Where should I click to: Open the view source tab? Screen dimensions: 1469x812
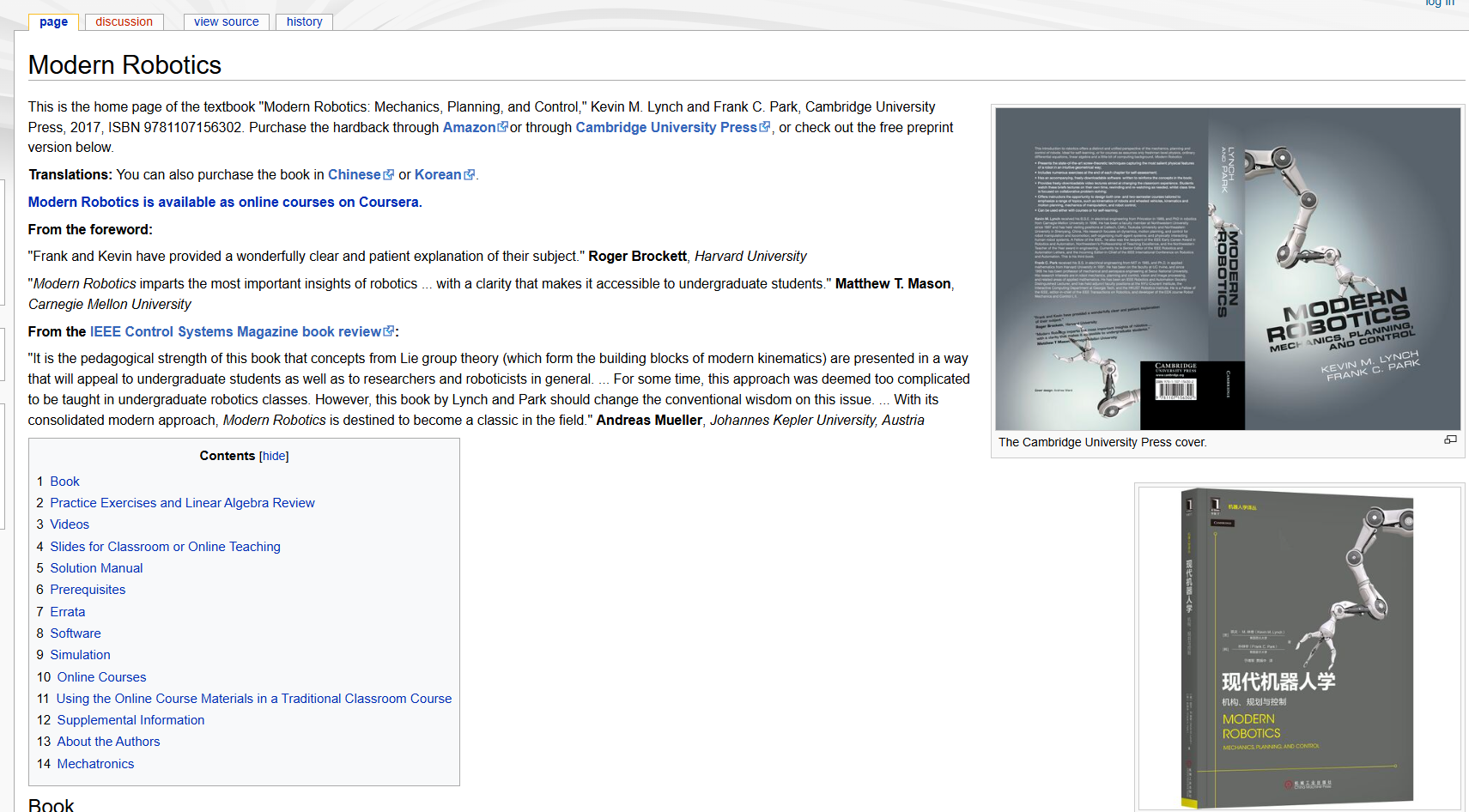pyautogui.click(x=226, y=21)
